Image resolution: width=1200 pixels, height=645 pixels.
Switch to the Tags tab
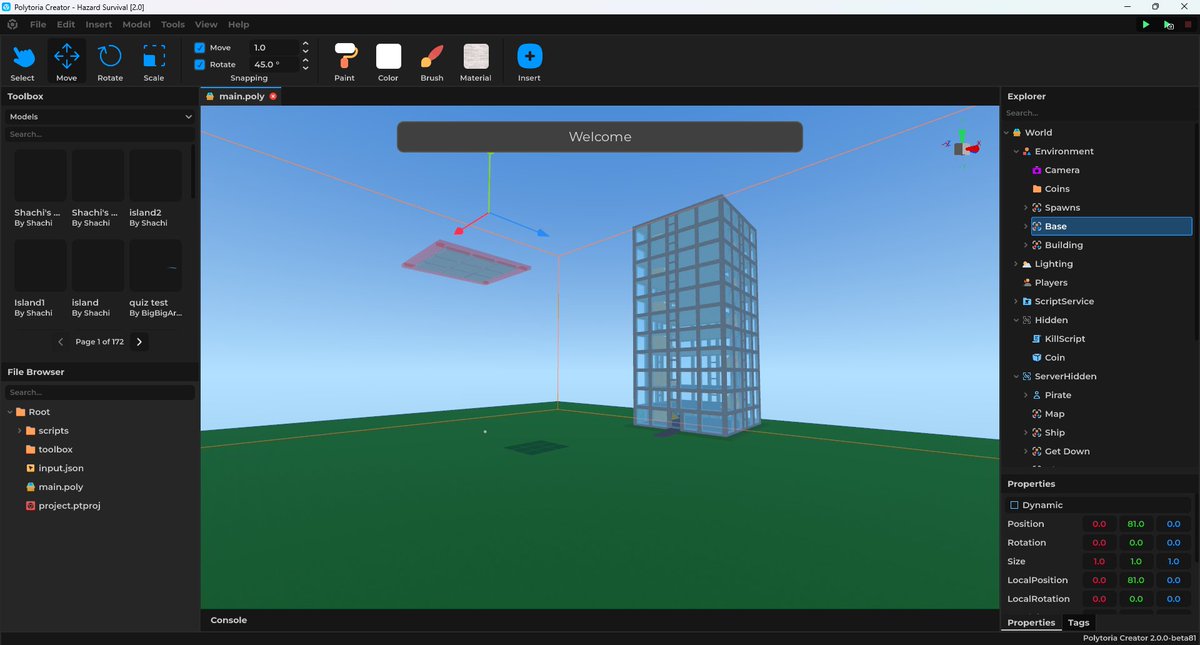click(x=1078, y=622)
